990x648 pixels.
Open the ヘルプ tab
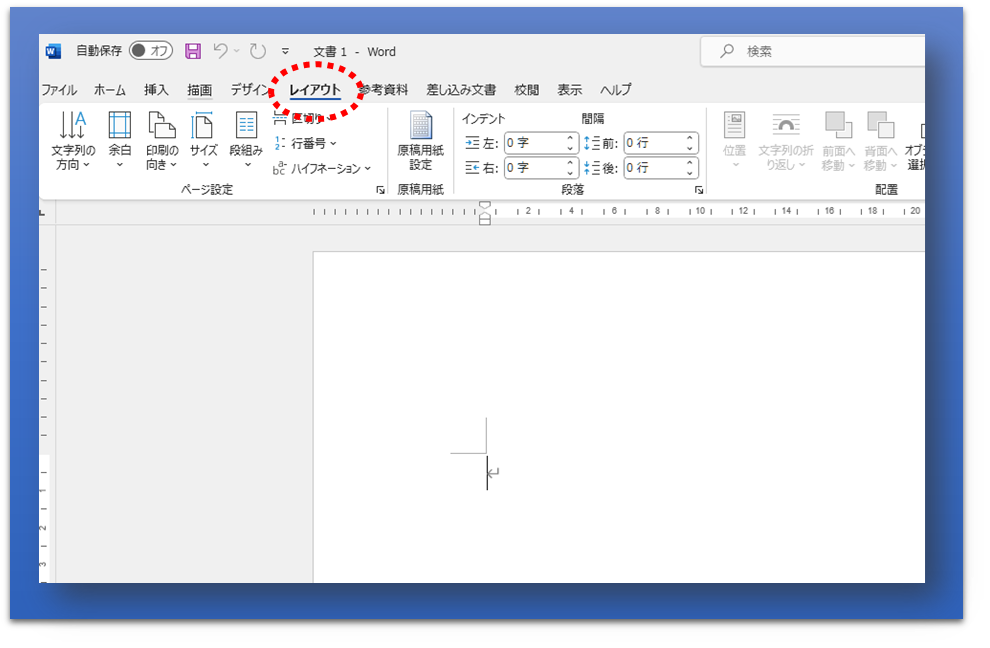616,90
